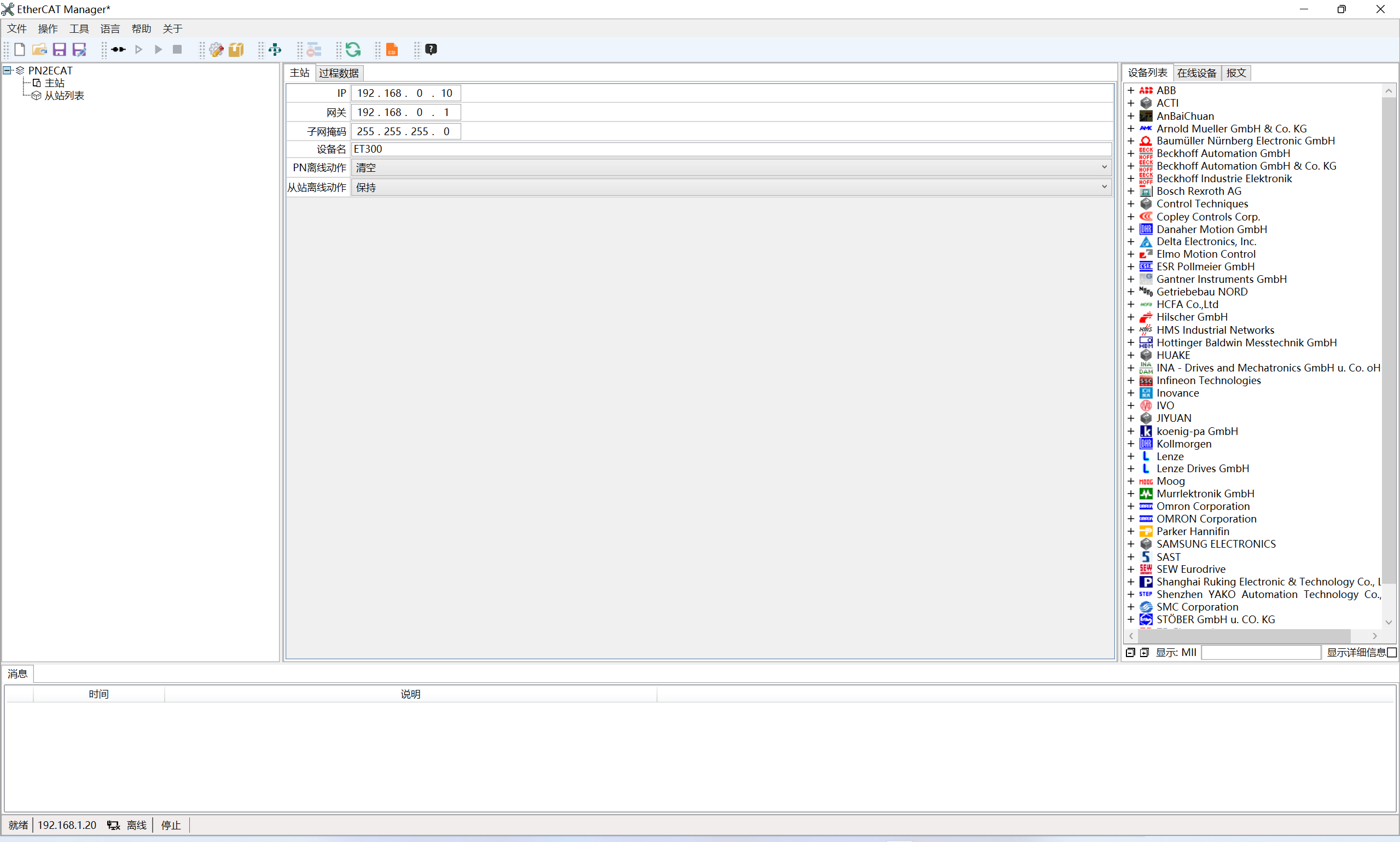Click the green refresh arrows icon
This screenshot has width=1400, height=842.
coord(353,49)
